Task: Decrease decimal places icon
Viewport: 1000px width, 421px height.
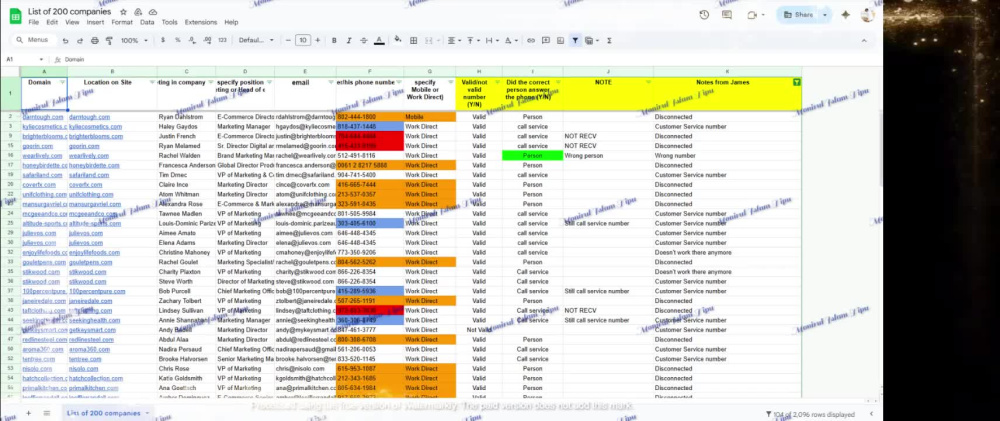Action: (192, 40)
